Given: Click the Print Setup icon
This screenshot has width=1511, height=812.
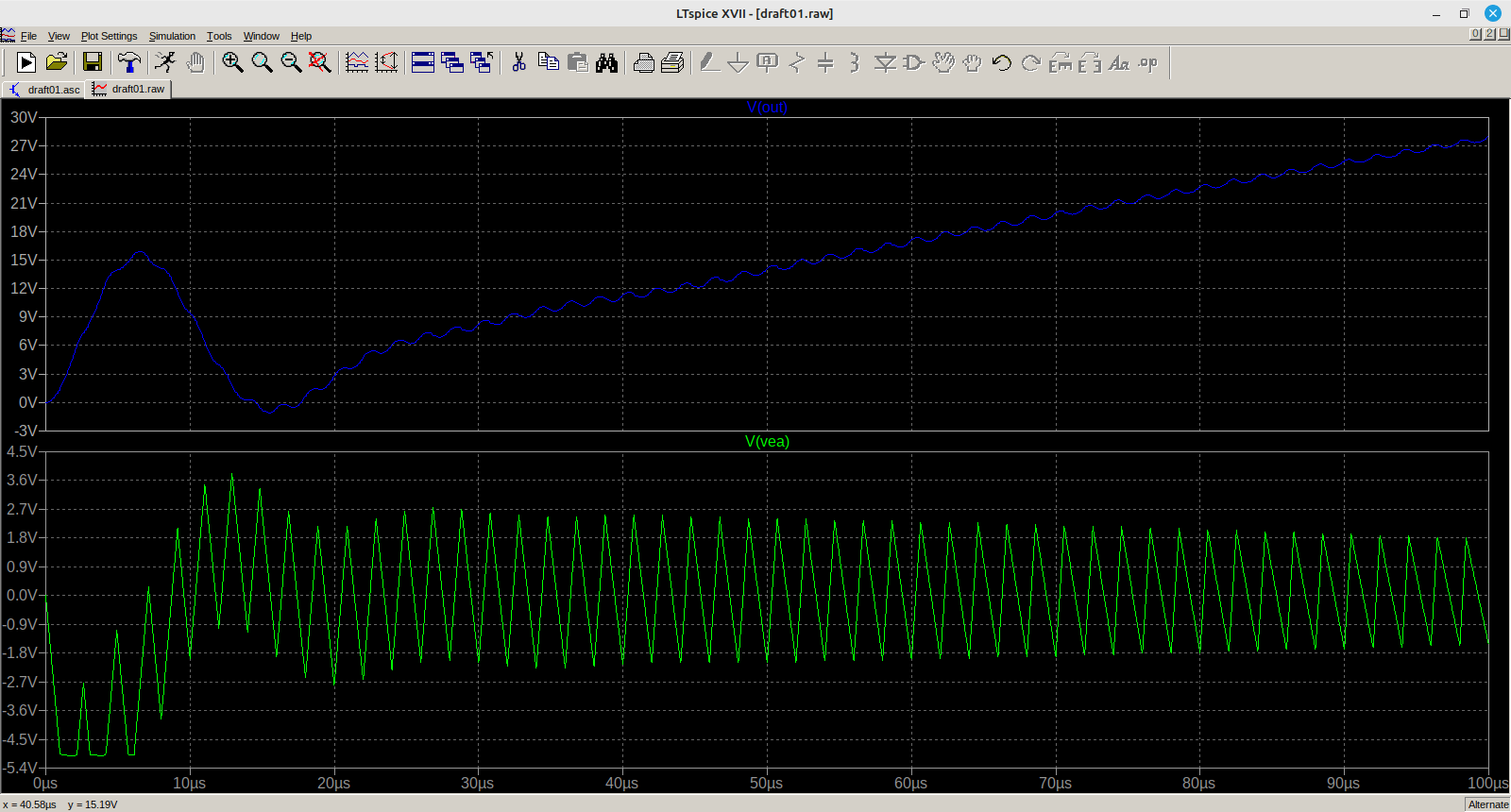Looking at the screenshot, I should pos(673,62).
